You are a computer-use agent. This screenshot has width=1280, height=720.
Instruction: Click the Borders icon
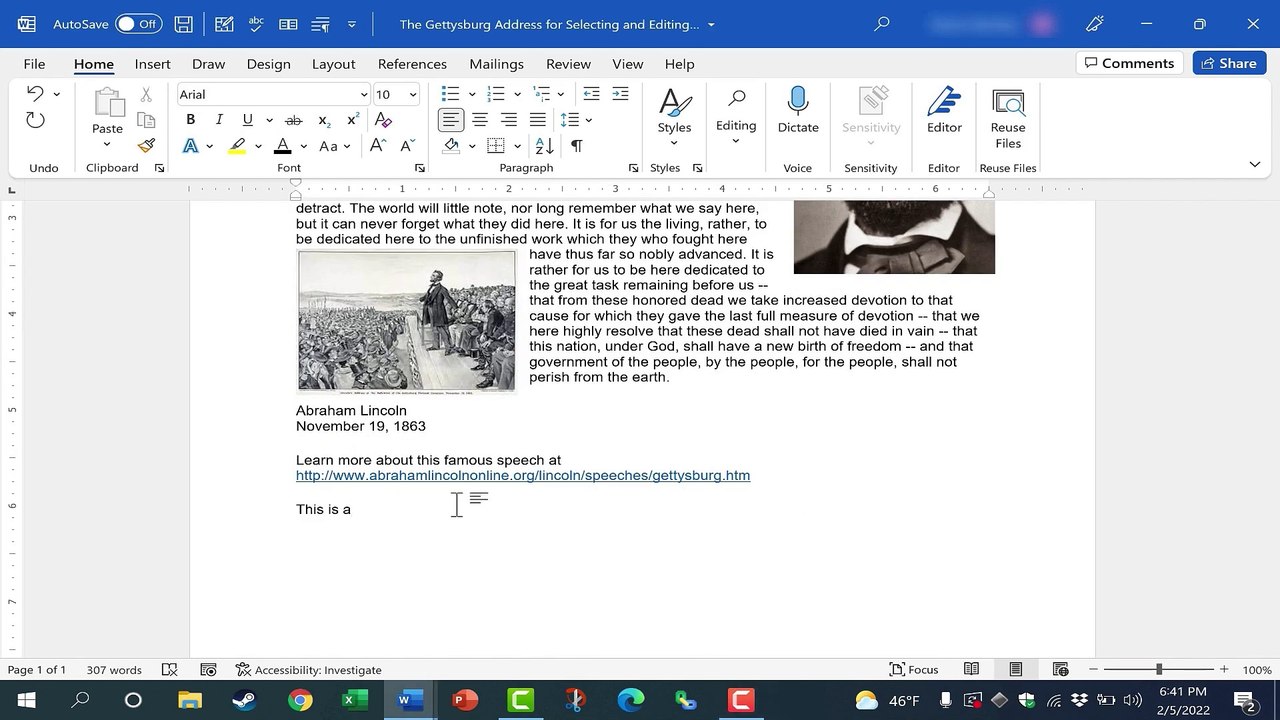click(496, 146)
